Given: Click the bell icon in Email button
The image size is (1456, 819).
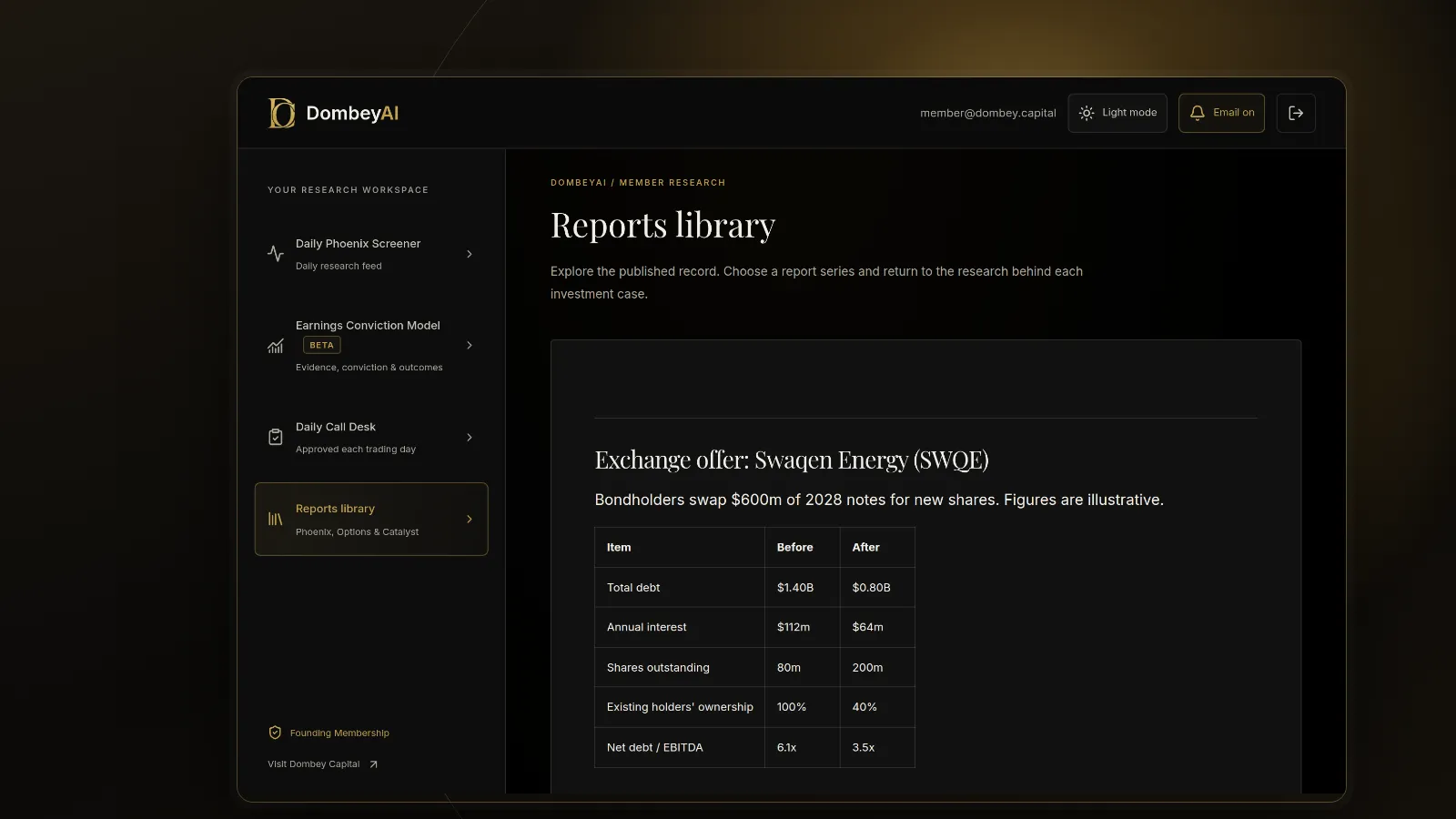Looking at the screenshot, I should (x=1198, y=113).
